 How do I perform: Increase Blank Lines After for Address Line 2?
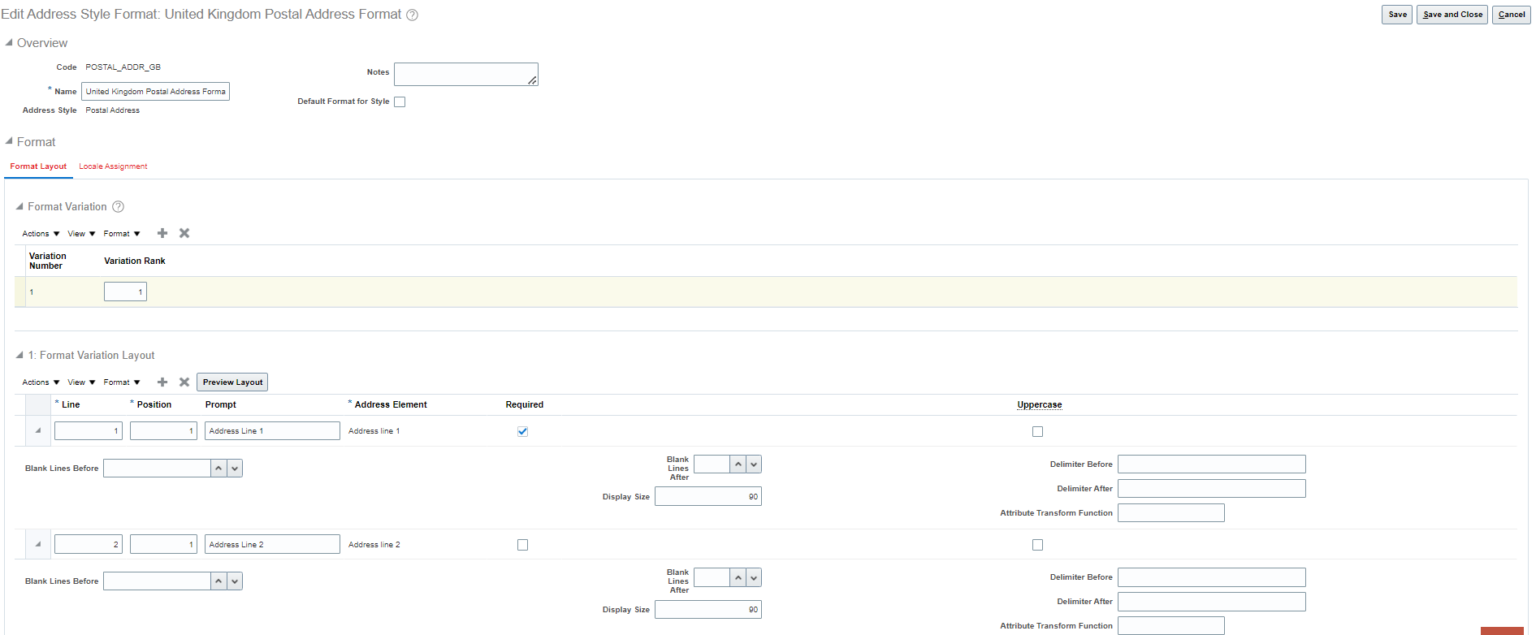tap(738, 577)
